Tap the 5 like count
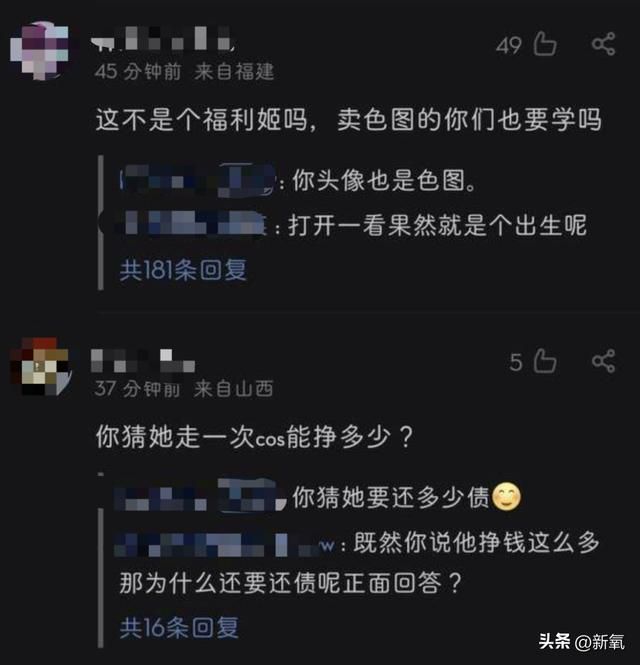 pos(516,363)
